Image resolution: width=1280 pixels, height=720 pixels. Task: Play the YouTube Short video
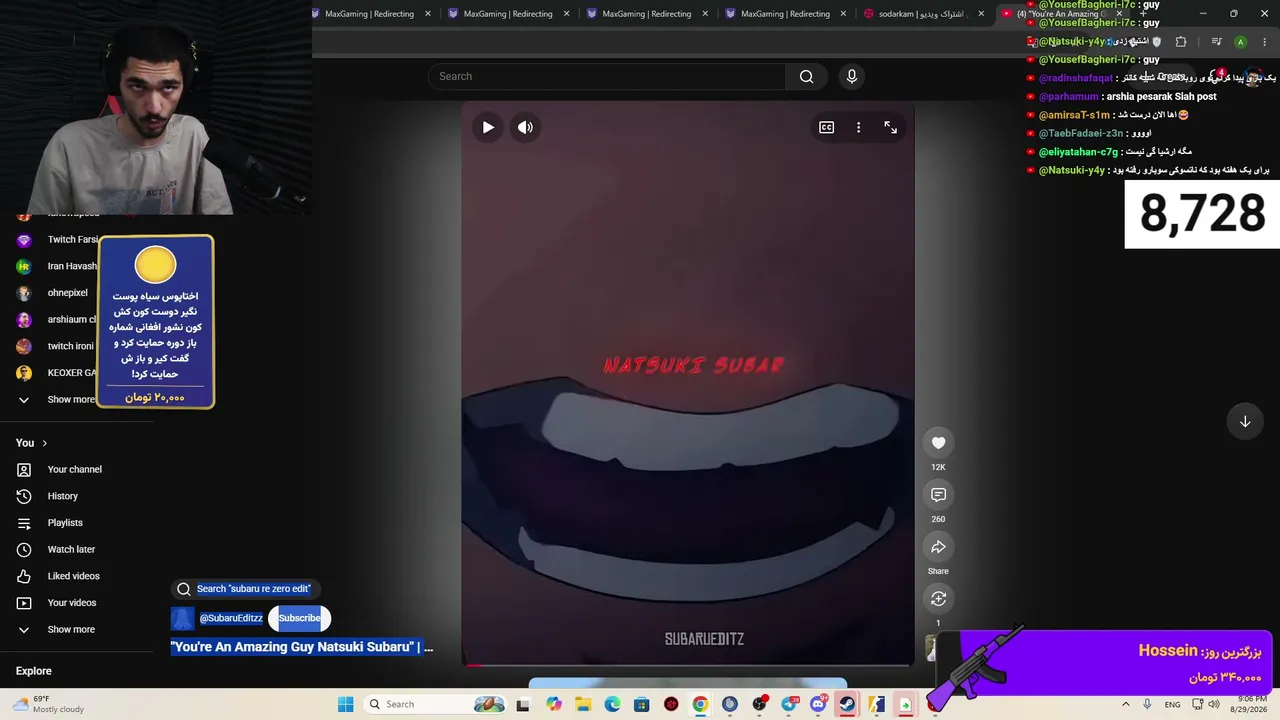488,127
